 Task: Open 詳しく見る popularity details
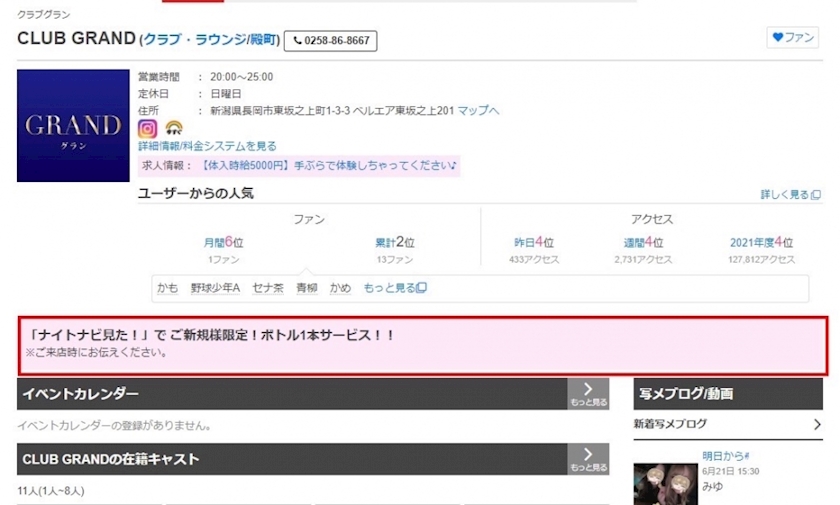[x=791, y=194]
